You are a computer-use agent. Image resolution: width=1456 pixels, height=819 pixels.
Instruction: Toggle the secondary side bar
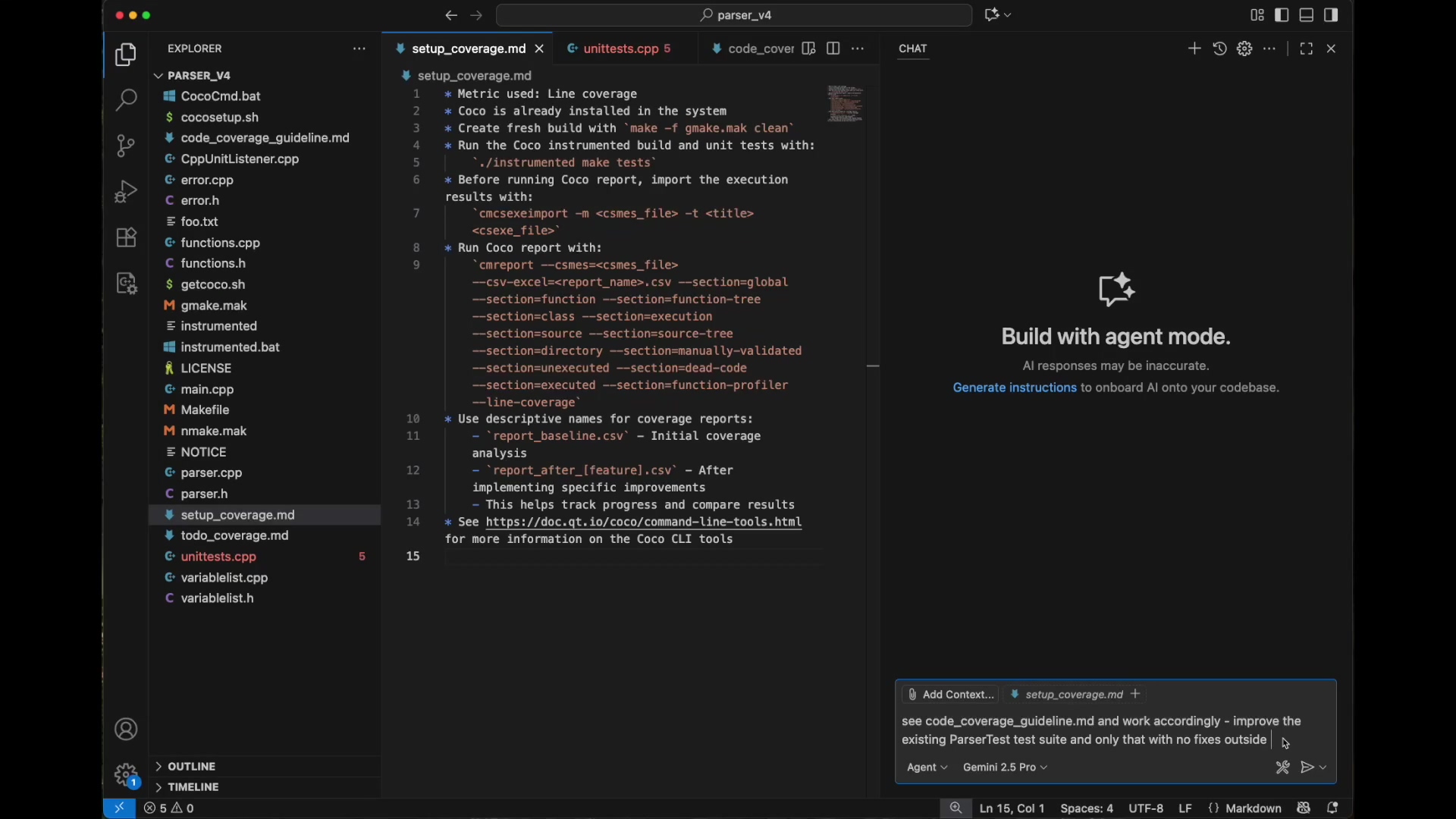tap(1332, 15)
